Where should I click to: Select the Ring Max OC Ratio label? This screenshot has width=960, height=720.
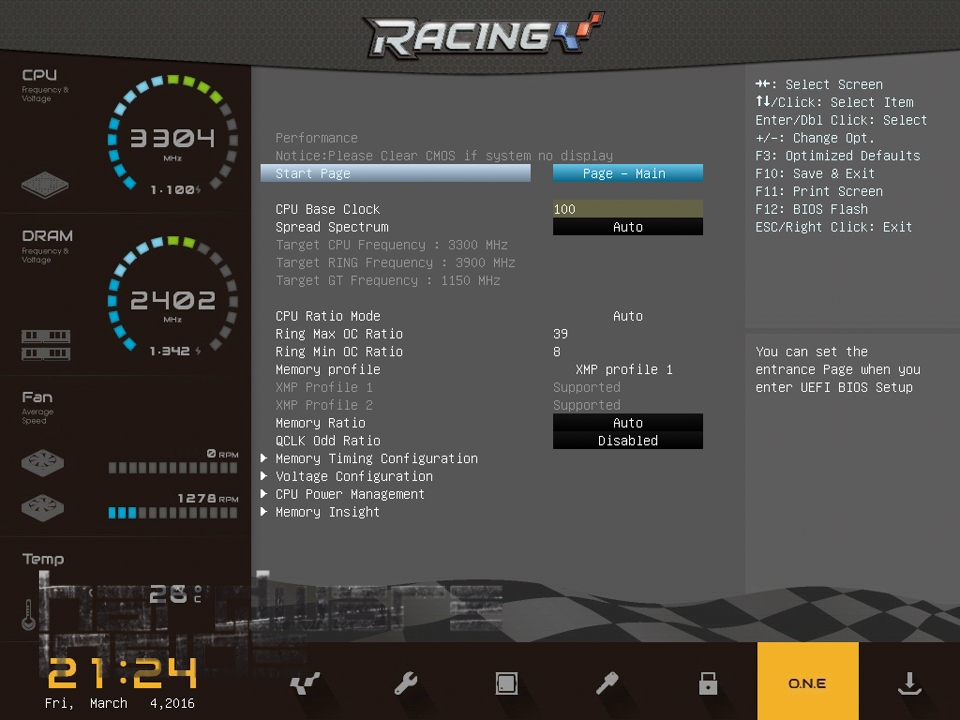(x=339, y=334)
